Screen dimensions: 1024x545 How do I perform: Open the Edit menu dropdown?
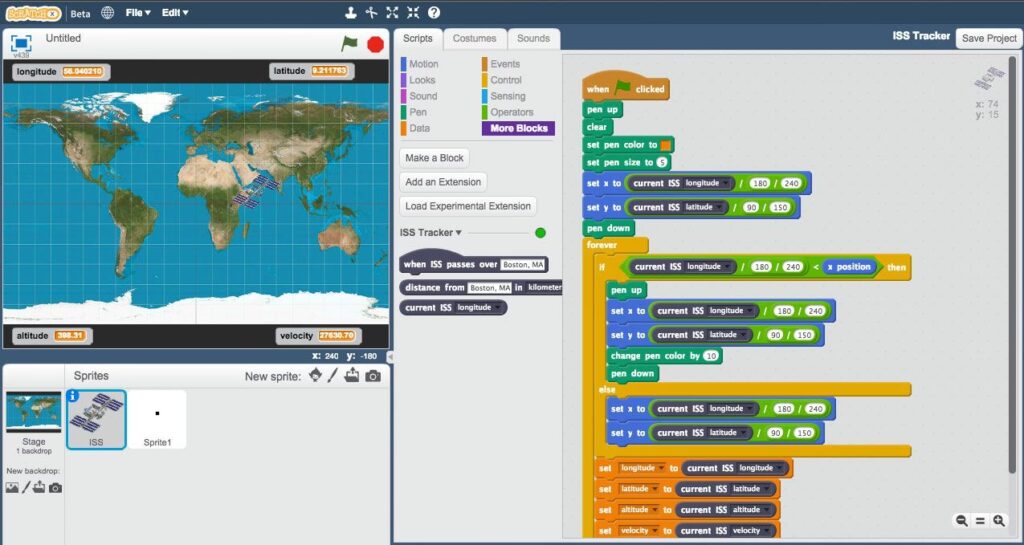[175, 13]
